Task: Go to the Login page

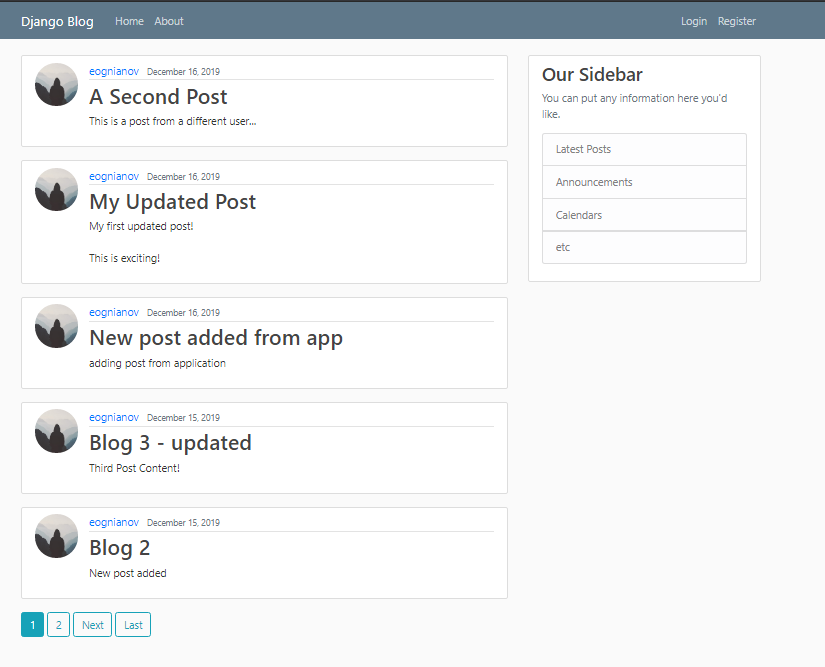Action: [x=694, y=21]
